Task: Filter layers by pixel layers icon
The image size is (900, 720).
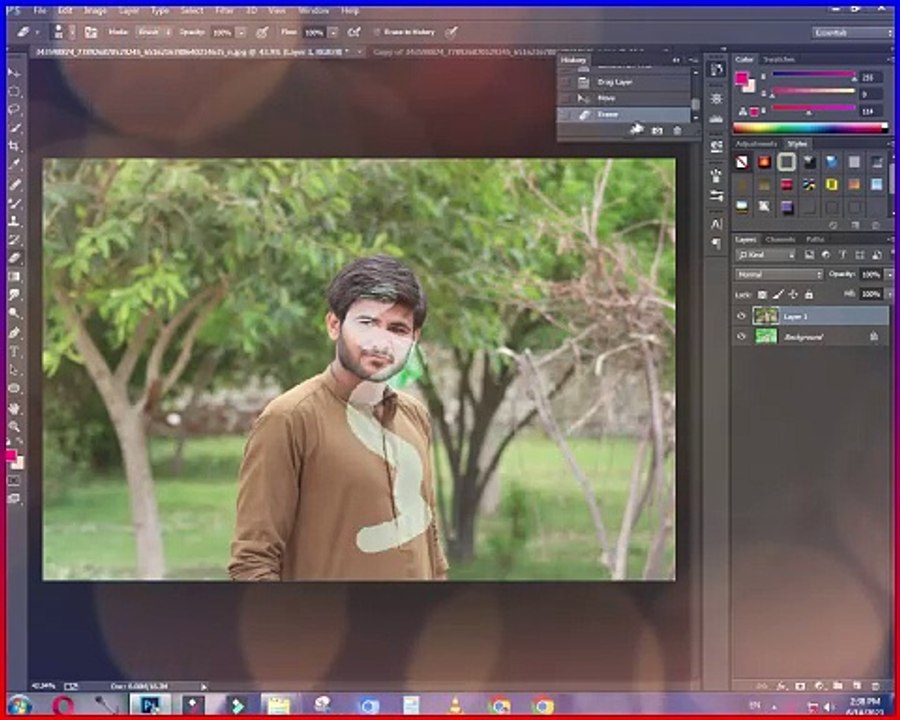Action: pos(809,255)
